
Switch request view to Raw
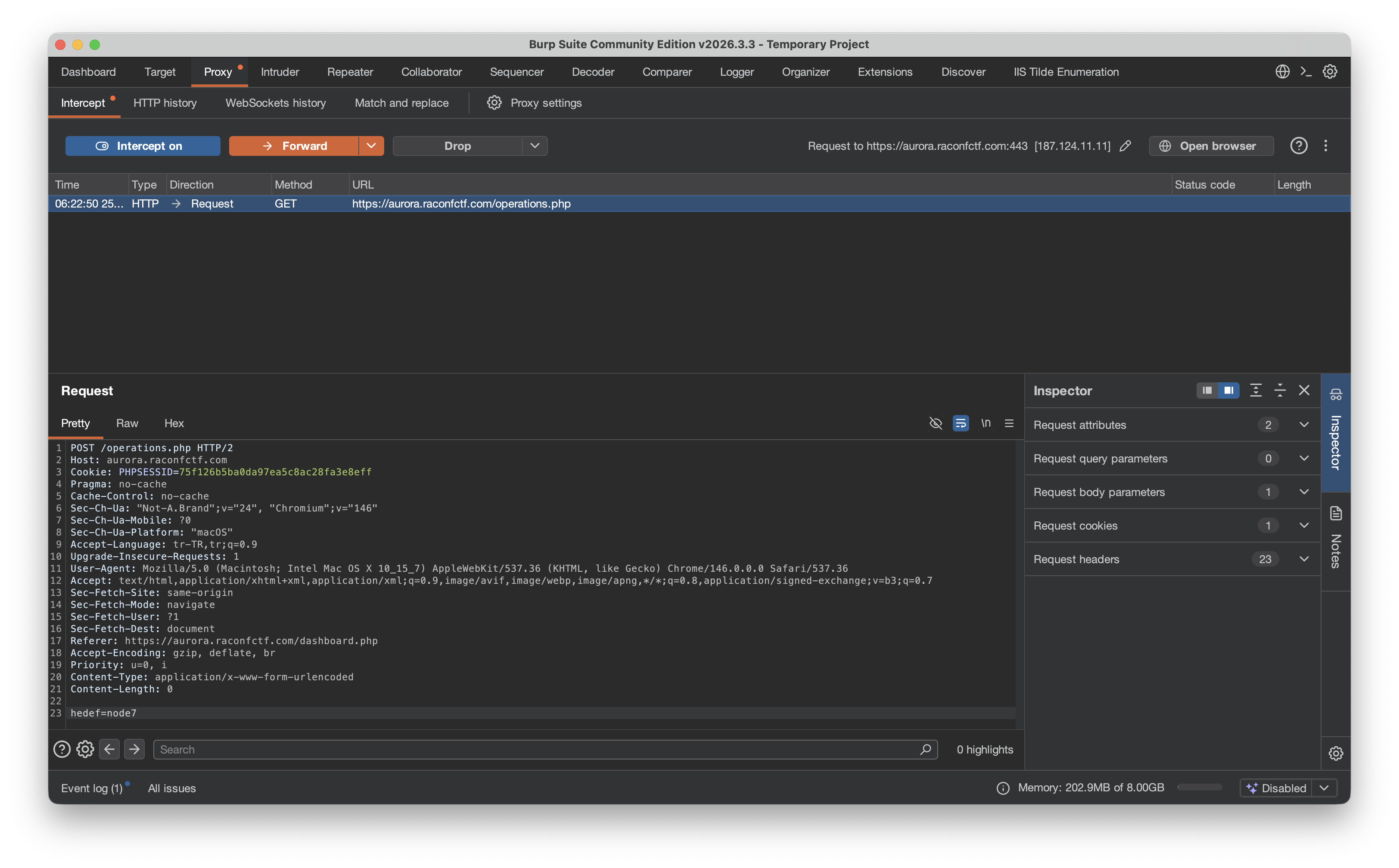127,423
